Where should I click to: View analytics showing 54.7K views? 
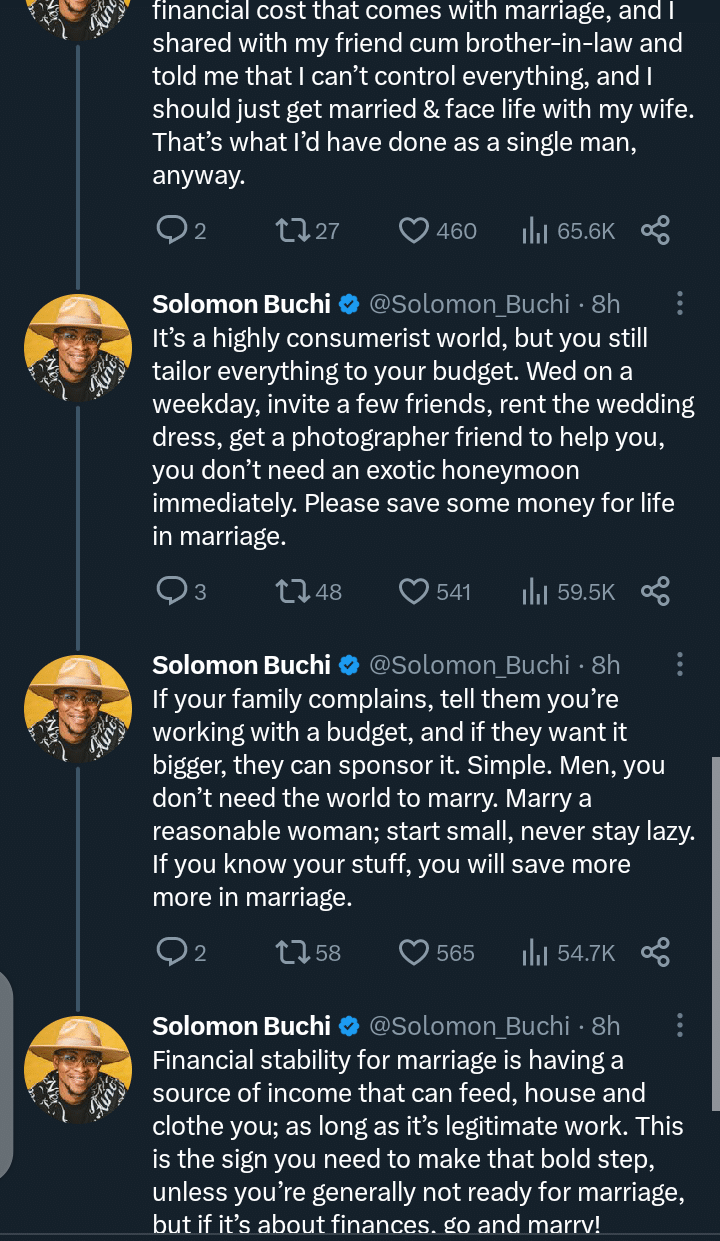coord(536,953)
